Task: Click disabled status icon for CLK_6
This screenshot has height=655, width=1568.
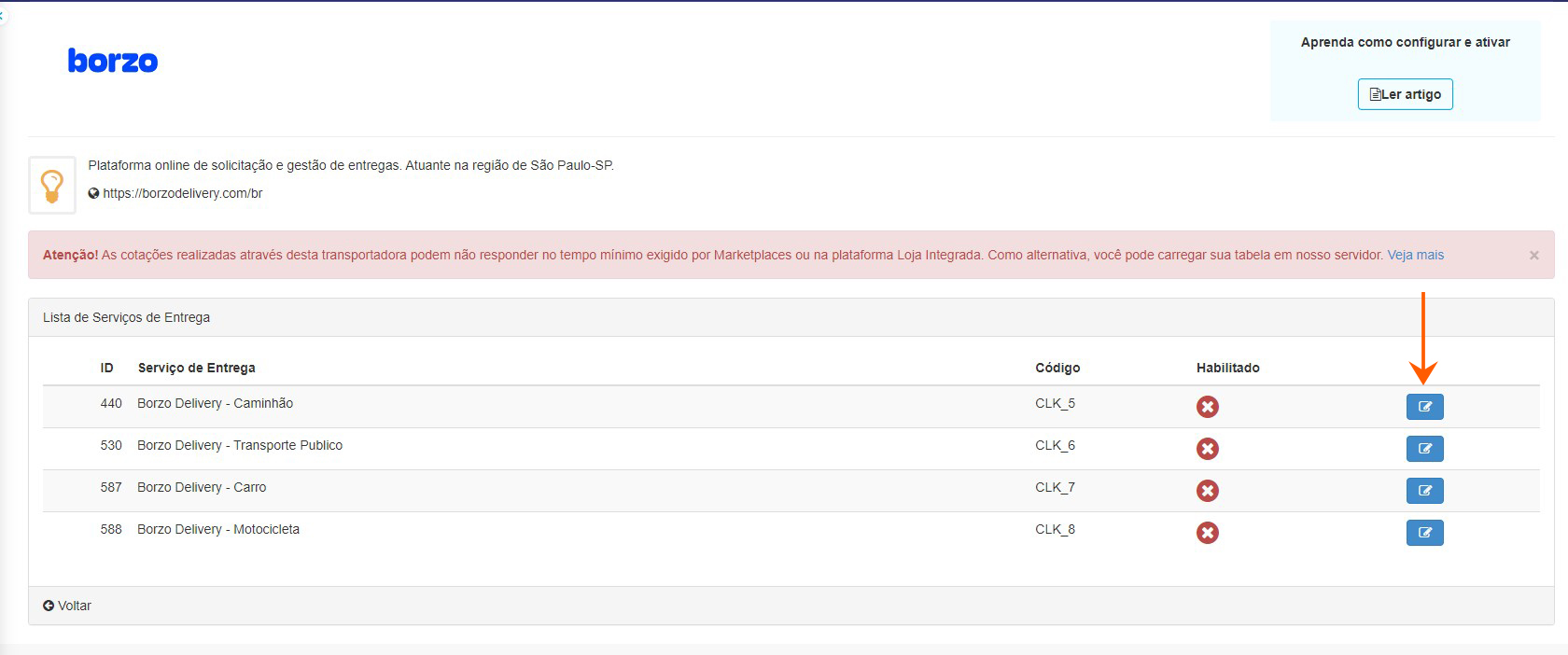Action: [1207, 449]
